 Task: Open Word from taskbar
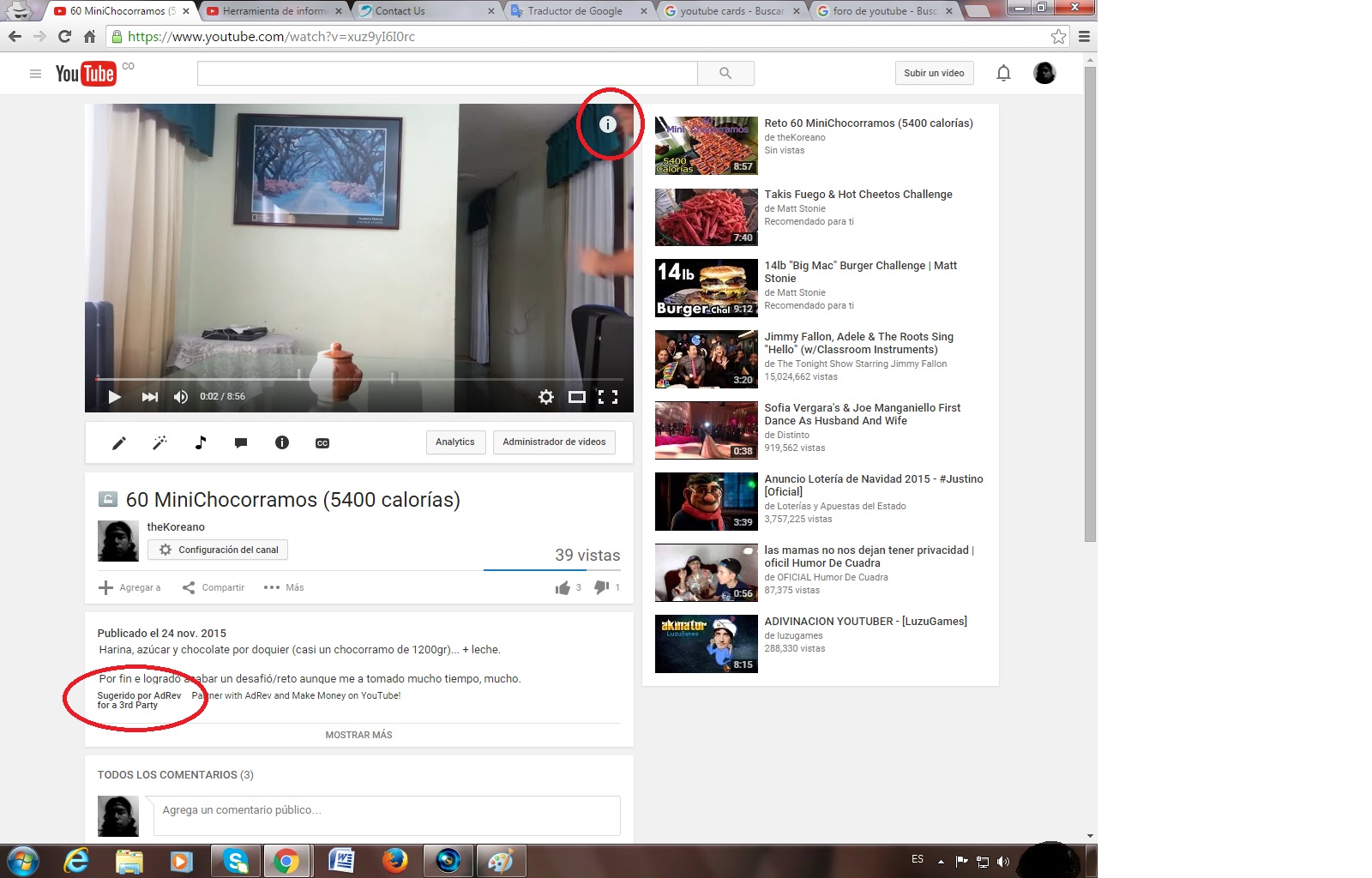tap(341, 861)
